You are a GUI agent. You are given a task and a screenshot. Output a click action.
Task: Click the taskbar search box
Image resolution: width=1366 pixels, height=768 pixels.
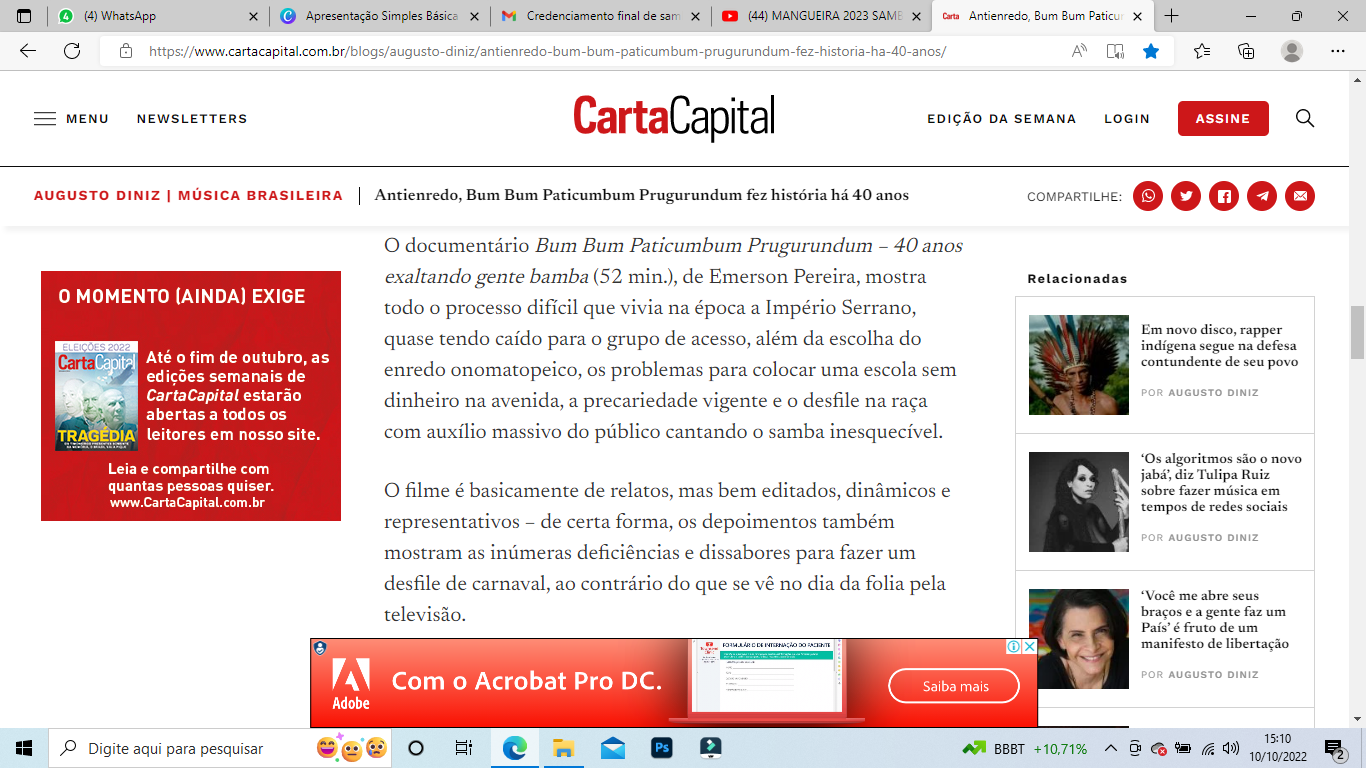tap(222, 748)
